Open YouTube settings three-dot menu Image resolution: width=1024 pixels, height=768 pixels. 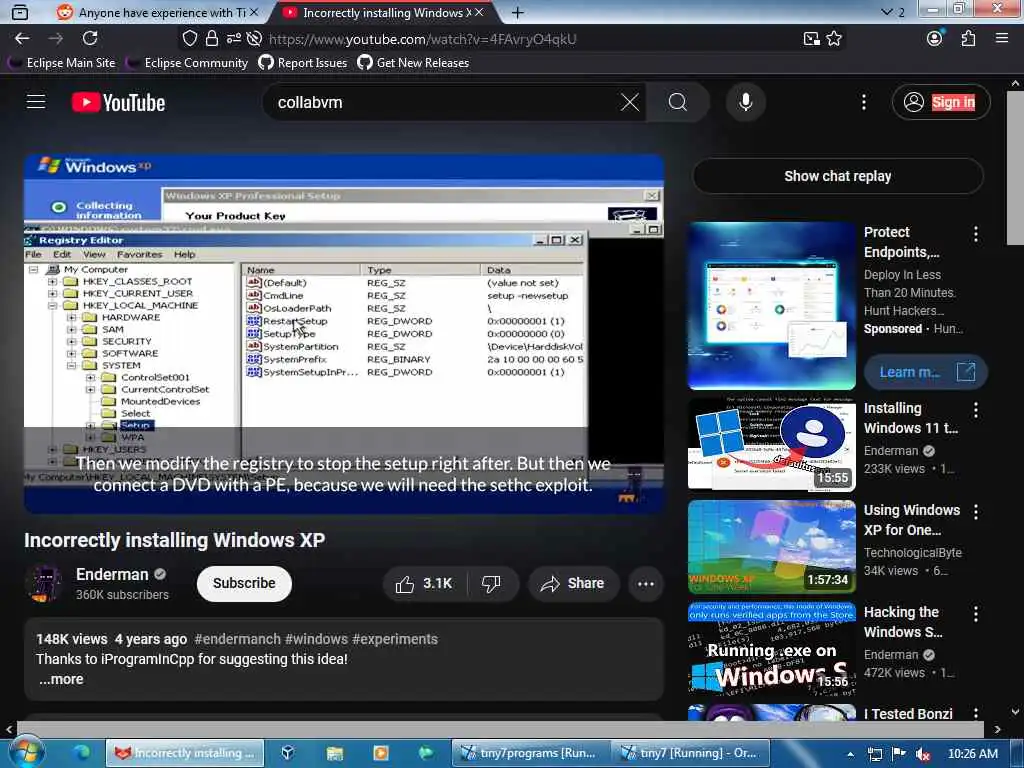863,102
